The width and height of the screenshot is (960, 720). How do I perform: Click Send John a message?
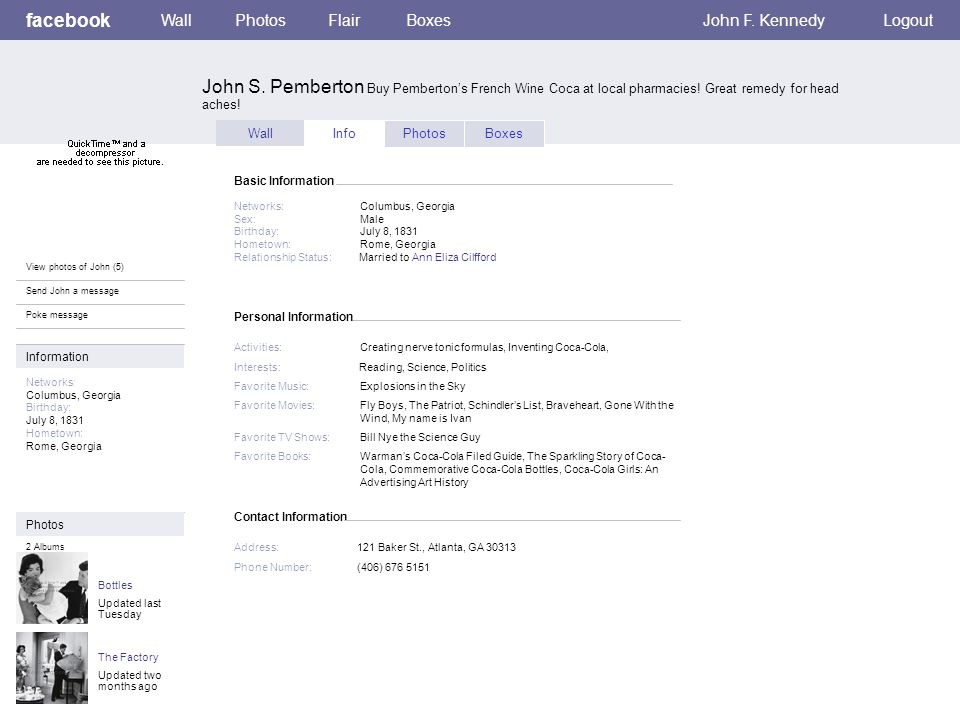(x=72, y=291)
